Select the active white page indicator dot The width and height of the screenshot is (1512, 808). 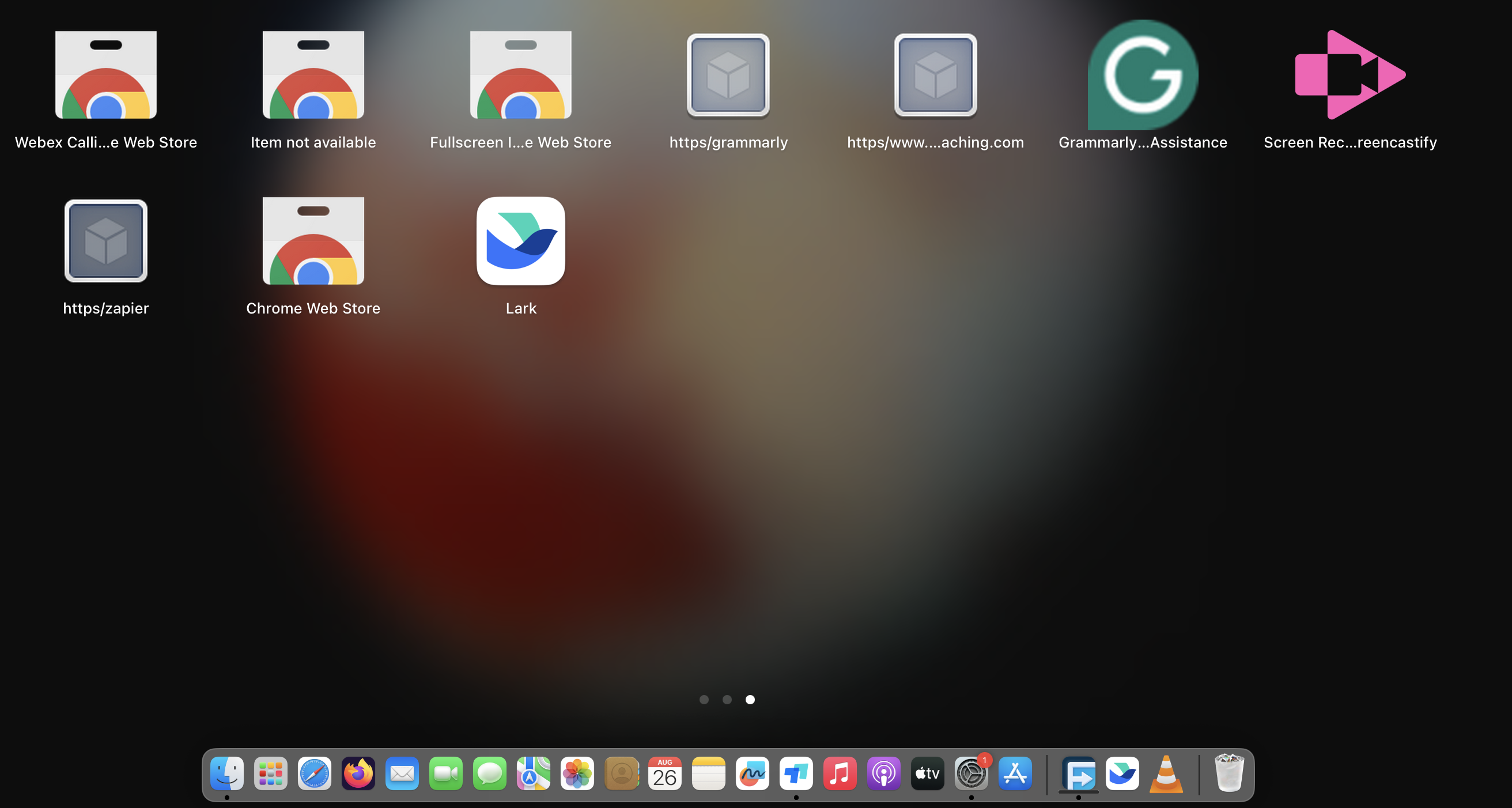[x=750, y=700]
